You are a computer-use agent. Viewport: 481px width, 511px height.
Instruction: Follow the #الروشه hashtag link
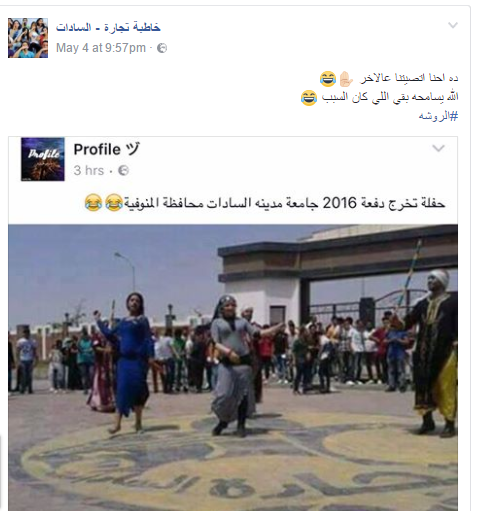coord(438,116)
